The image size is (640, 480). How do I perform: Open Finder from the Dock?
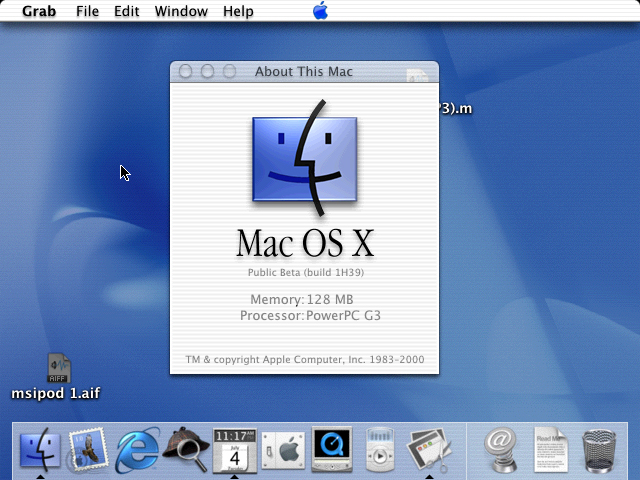(x=40, y=449)
